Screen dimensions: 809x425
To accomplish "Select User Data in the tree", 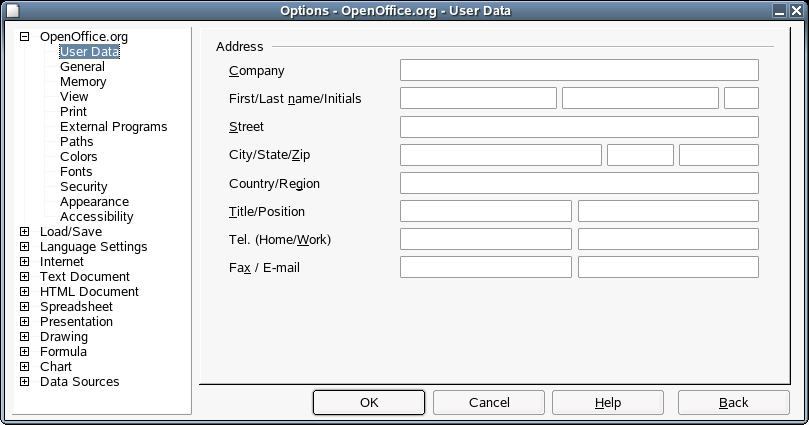I will click(x=90, y=52).
